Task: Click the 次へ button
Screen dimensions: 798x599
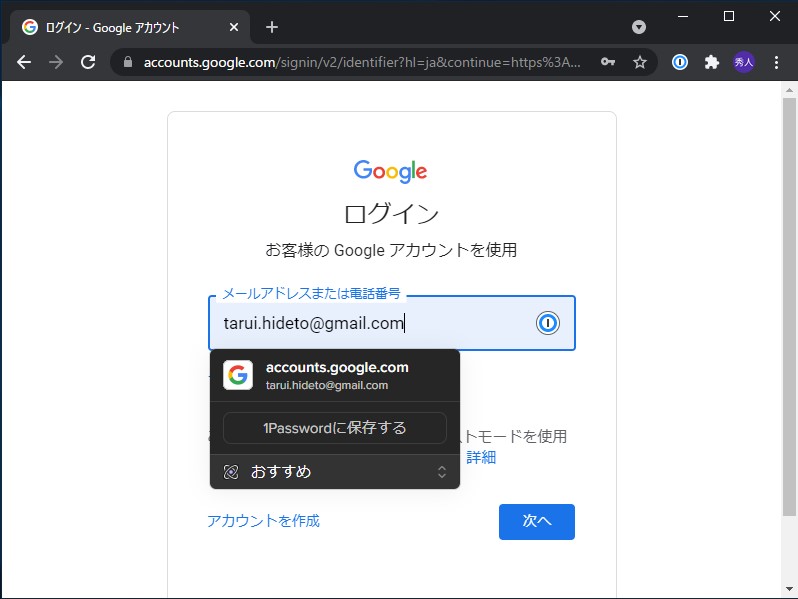Action: pyautogui.click(x=537, y=522)
